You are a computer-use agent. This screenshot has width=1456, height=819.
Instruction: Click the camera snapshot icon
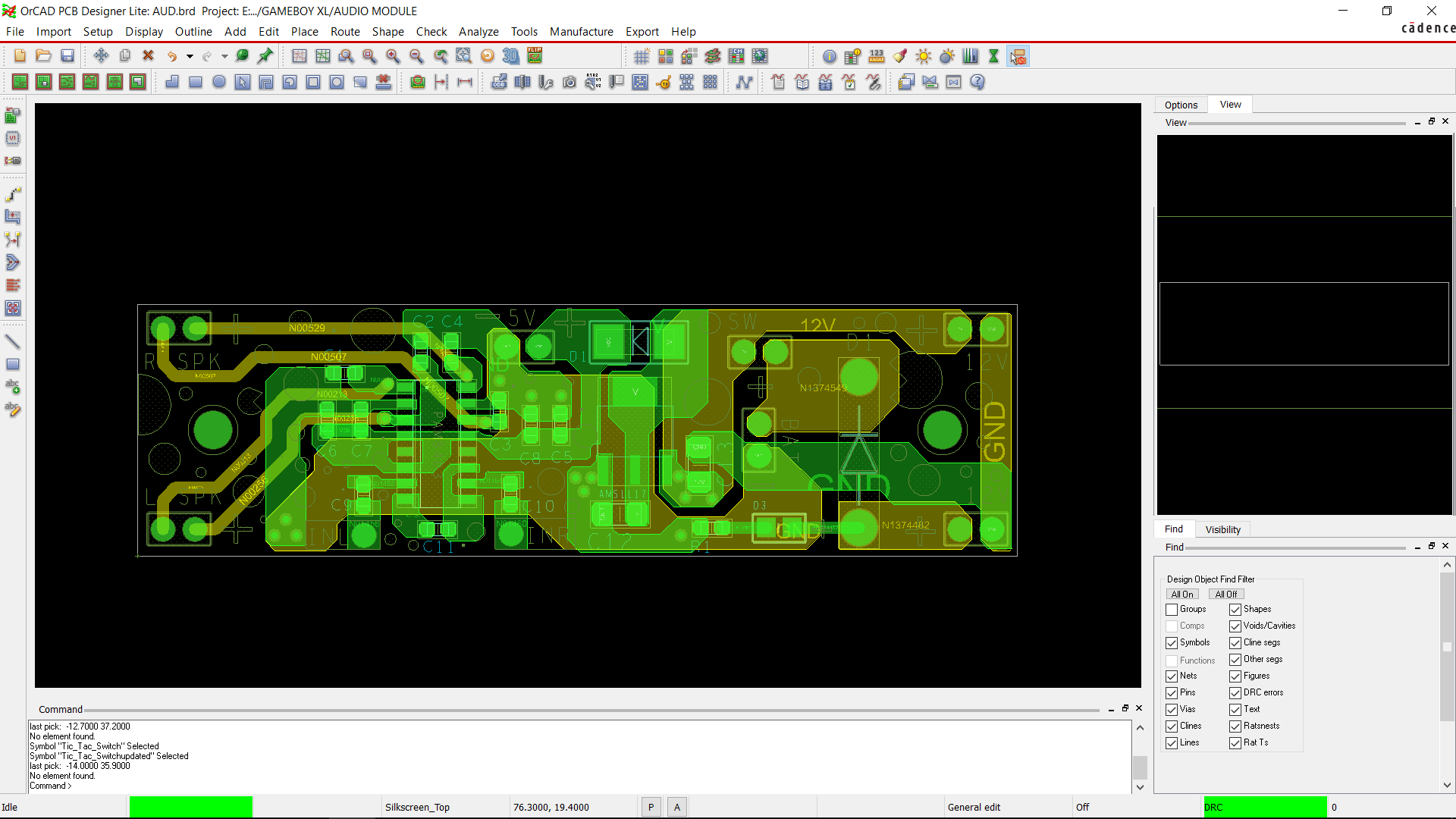570,82
